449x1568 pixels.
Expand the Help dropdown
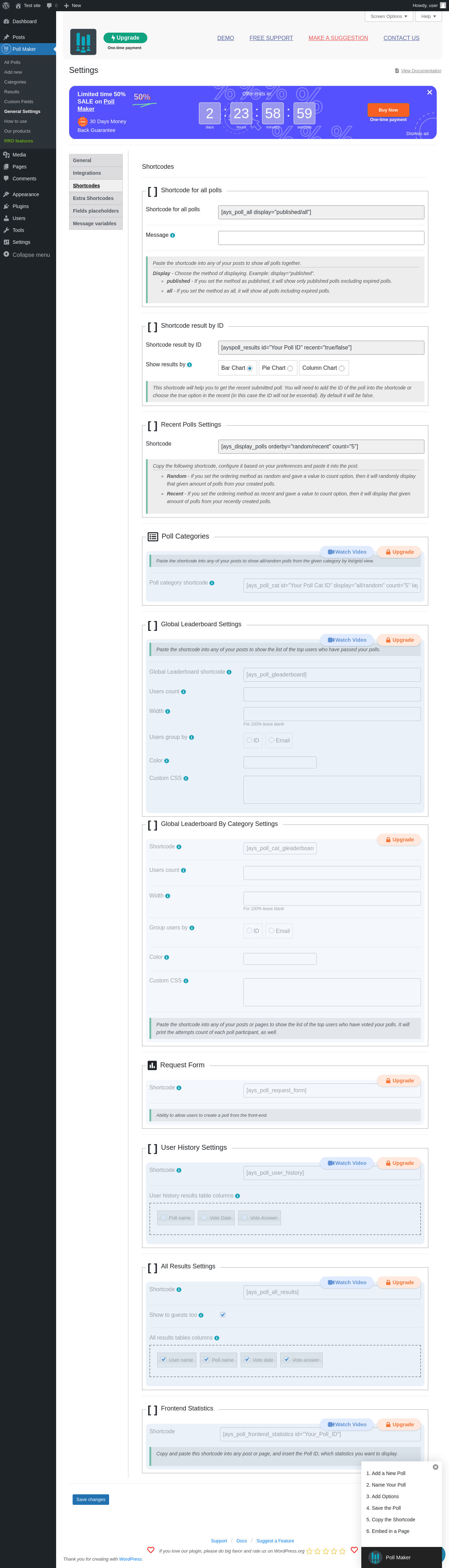point(428,16)
